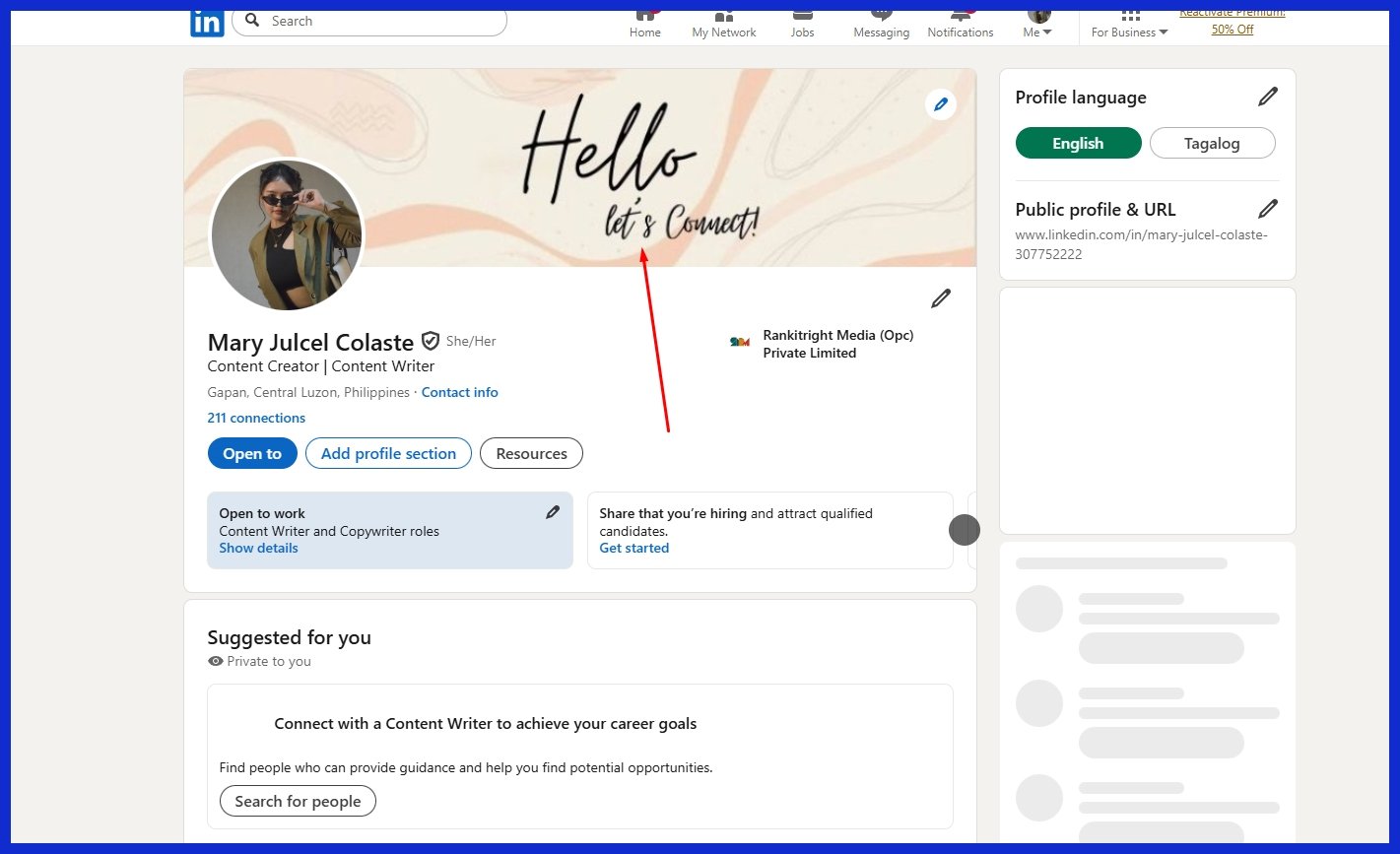Switch profile language to Tagalog
The image size is (1400, 854).
pos(1212,143)
